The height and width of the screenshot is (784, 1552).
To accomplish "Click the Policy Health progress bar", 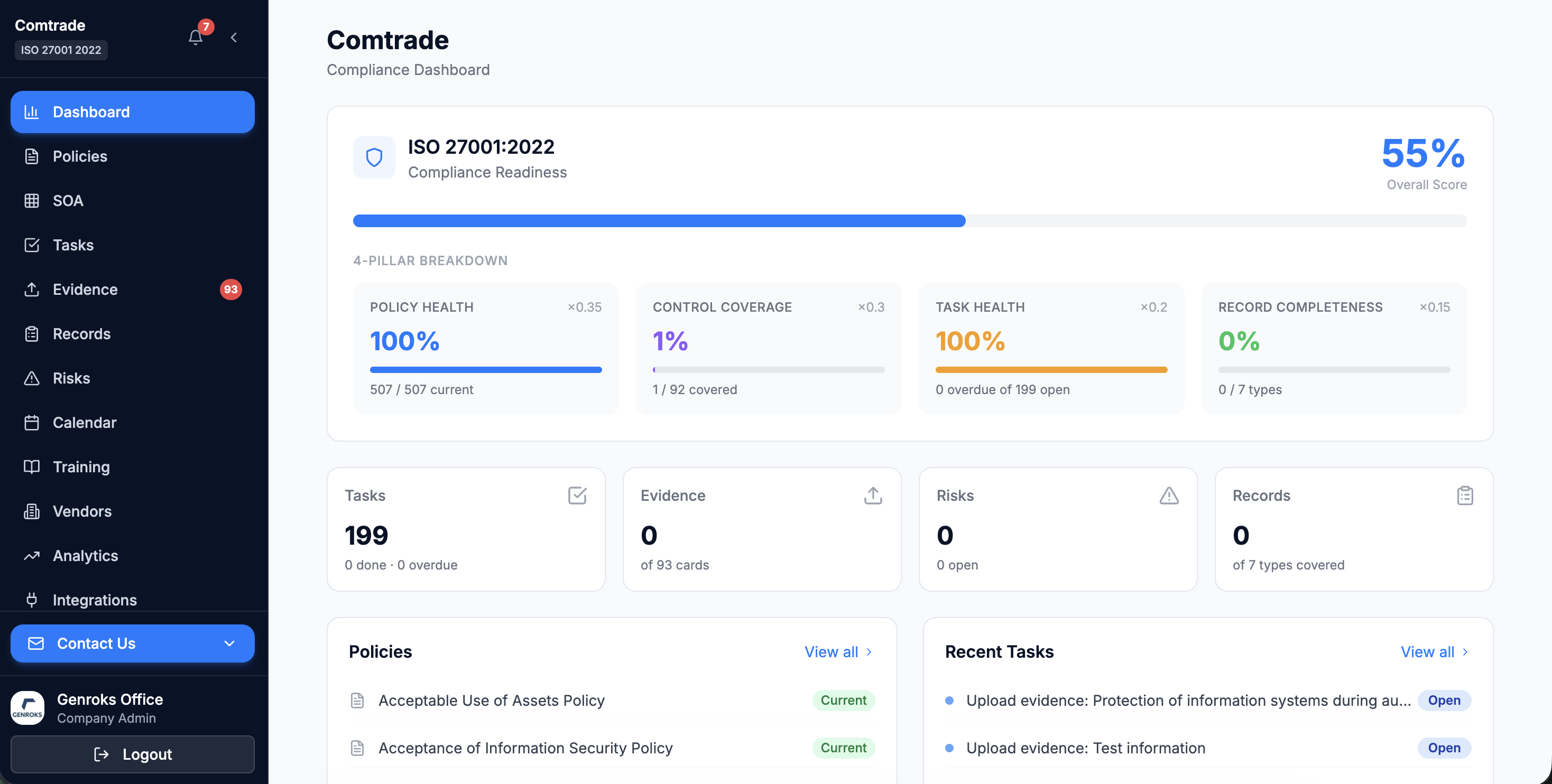I will click(x=486, y=370).
